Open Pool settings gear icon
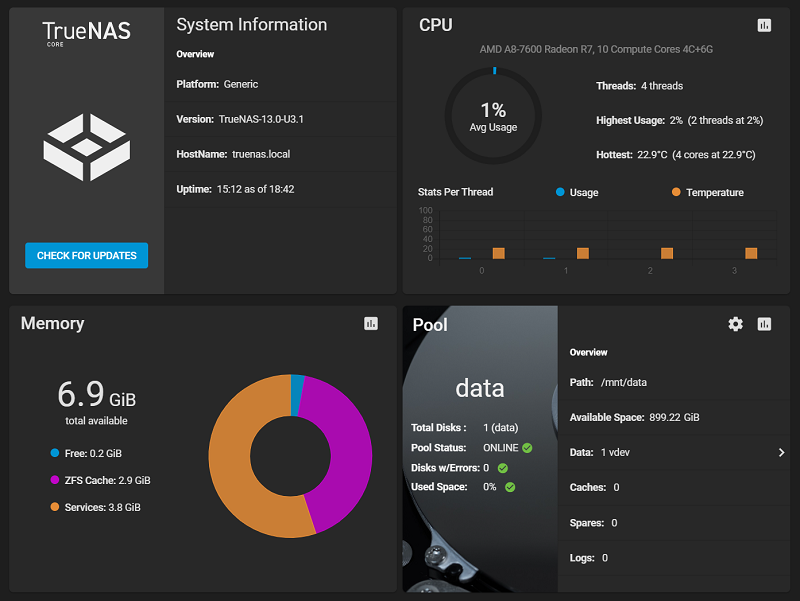The image size is (800, 601). pyautogui.click(x=736, y=324)
